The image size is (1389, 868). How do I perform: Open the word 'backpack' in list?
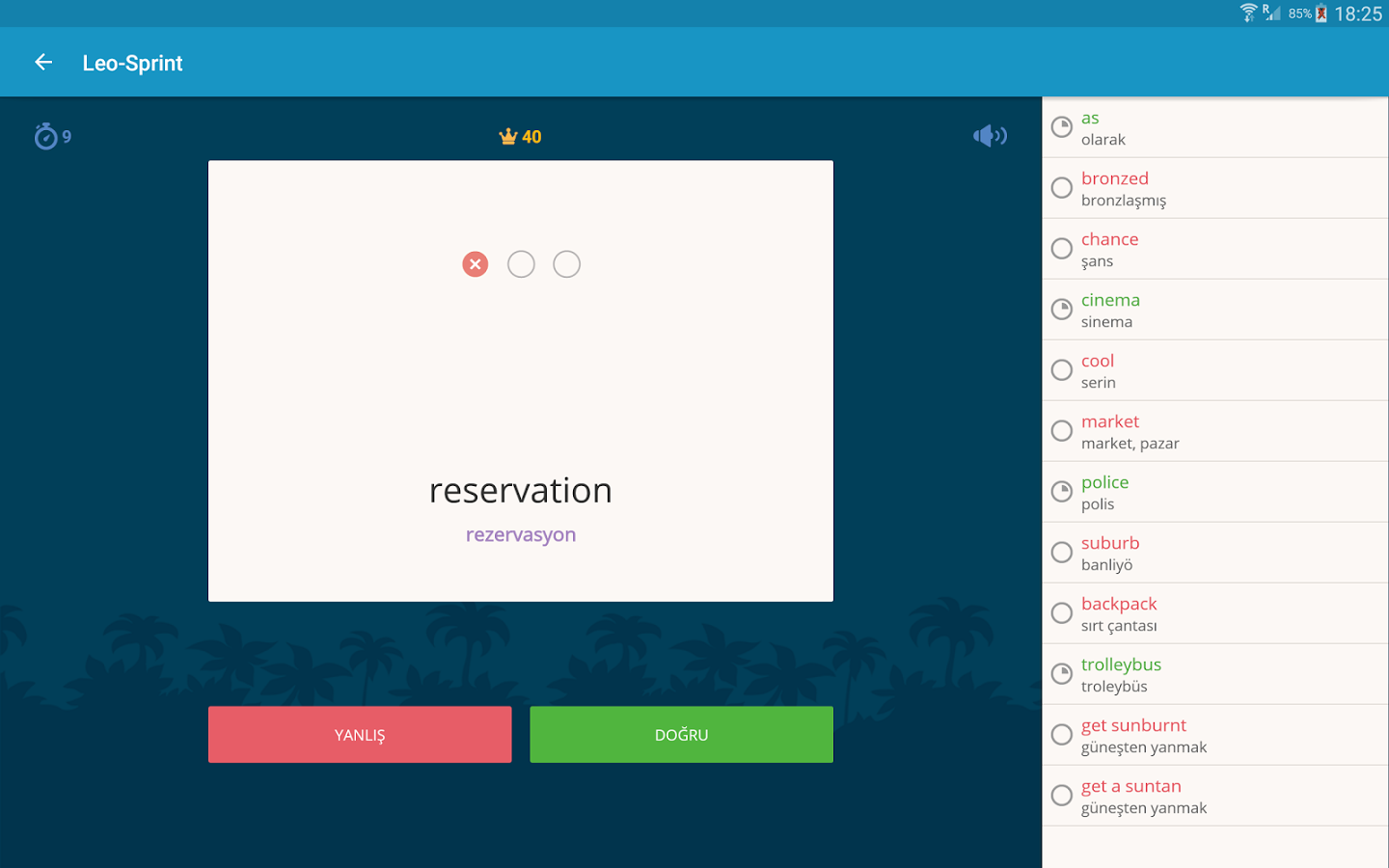(x=1119, y=604)
